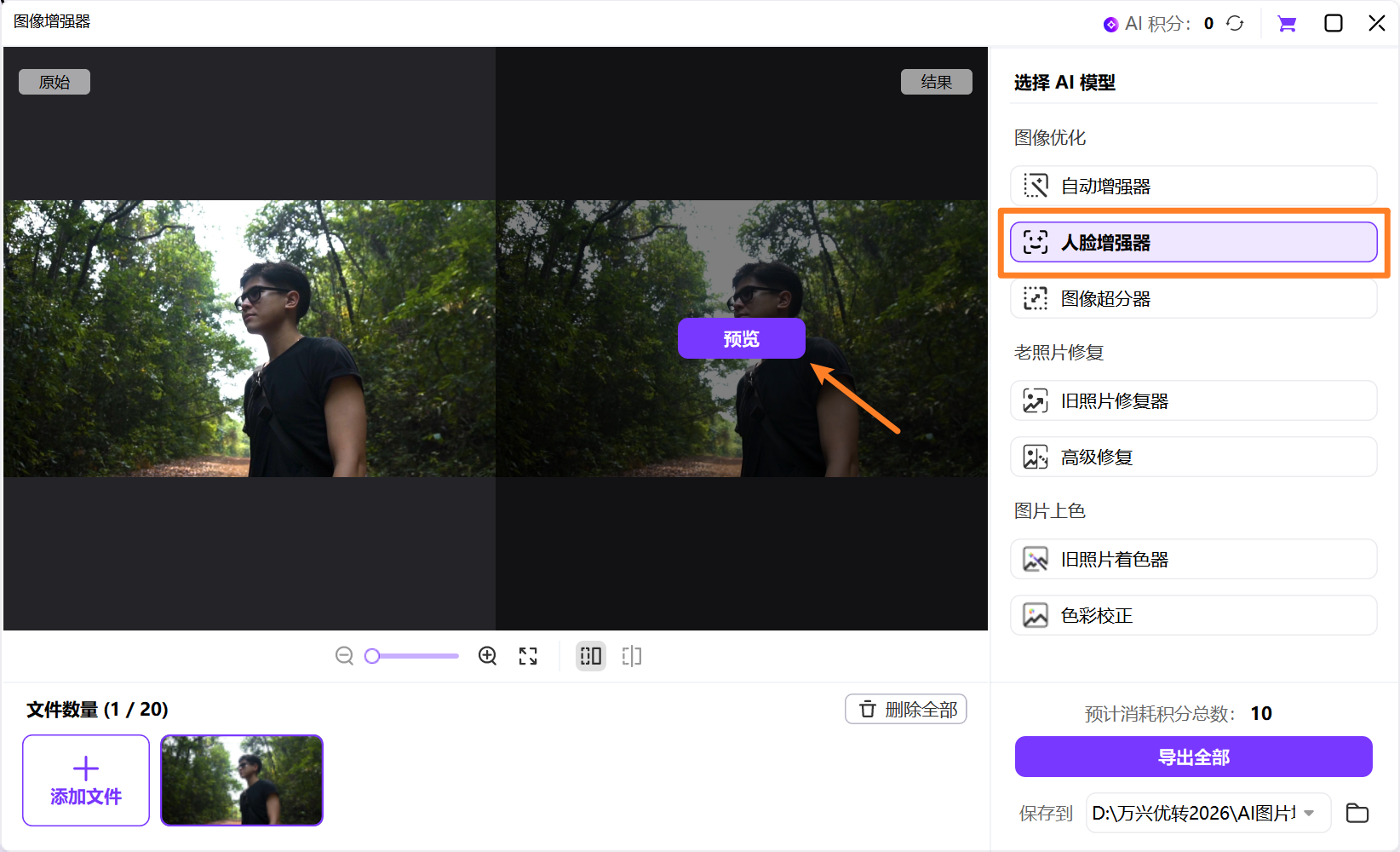Select the forest portrait thumbnail
The height and width of the screenshot is (852, 1400).
point(242,780)
